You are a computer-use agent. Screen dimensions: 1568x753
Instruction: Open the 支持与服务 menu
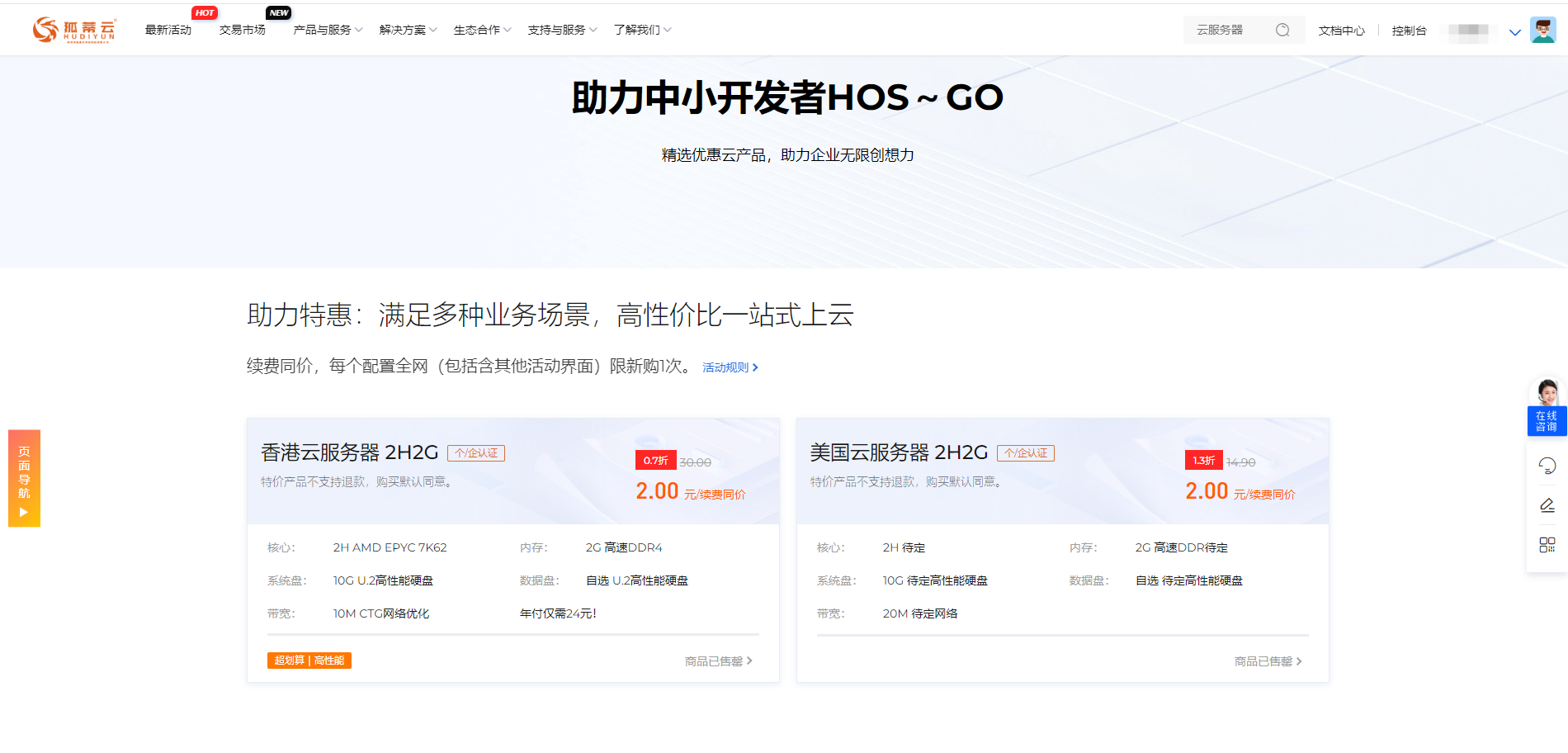pos(562,30)
